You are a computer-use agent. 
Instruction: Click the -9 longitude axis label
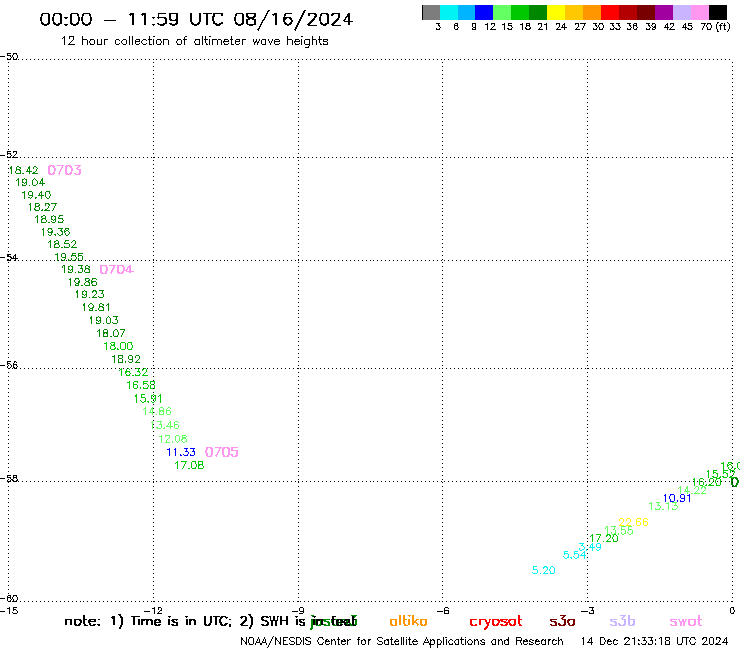coord(298,611)
